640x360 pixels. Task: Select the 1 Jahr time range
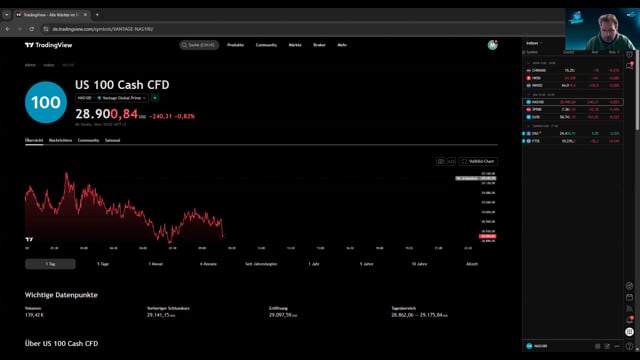pyautogui.click(x=313, y=264)
